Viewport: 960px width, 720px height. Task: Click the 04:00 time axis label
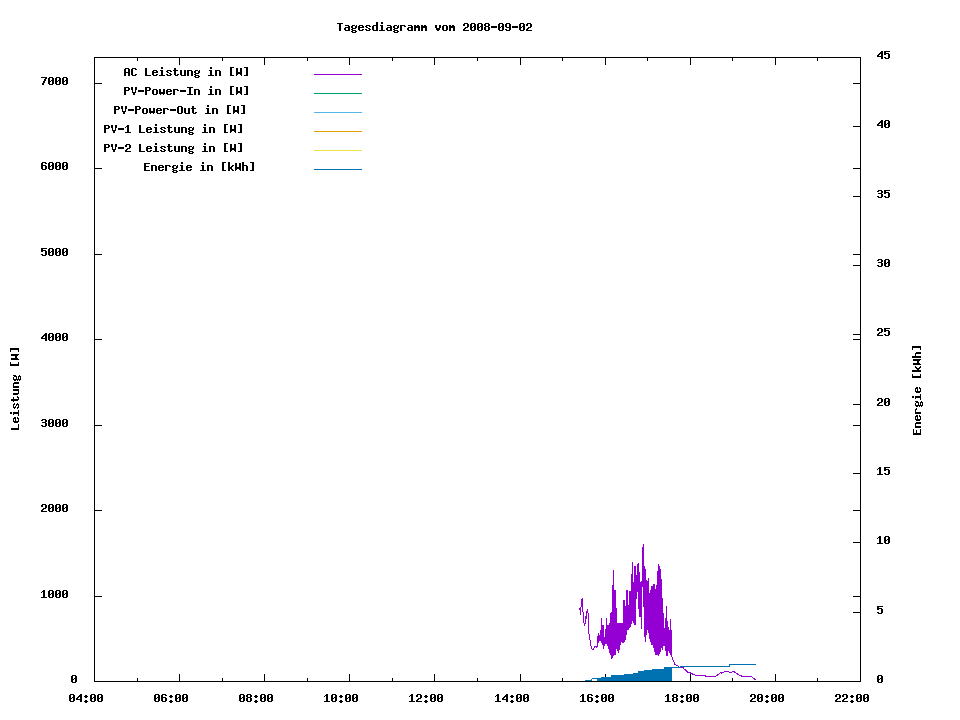tap(86, 698)
